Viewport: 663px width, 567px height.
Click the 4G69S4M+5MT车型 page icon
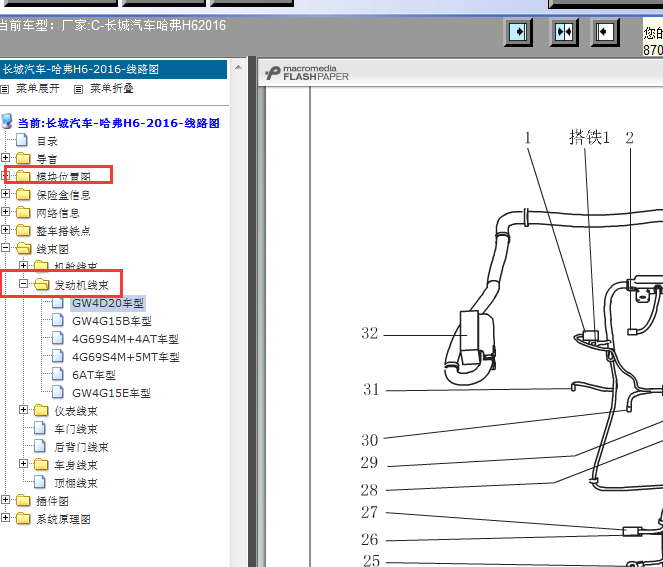58,356
